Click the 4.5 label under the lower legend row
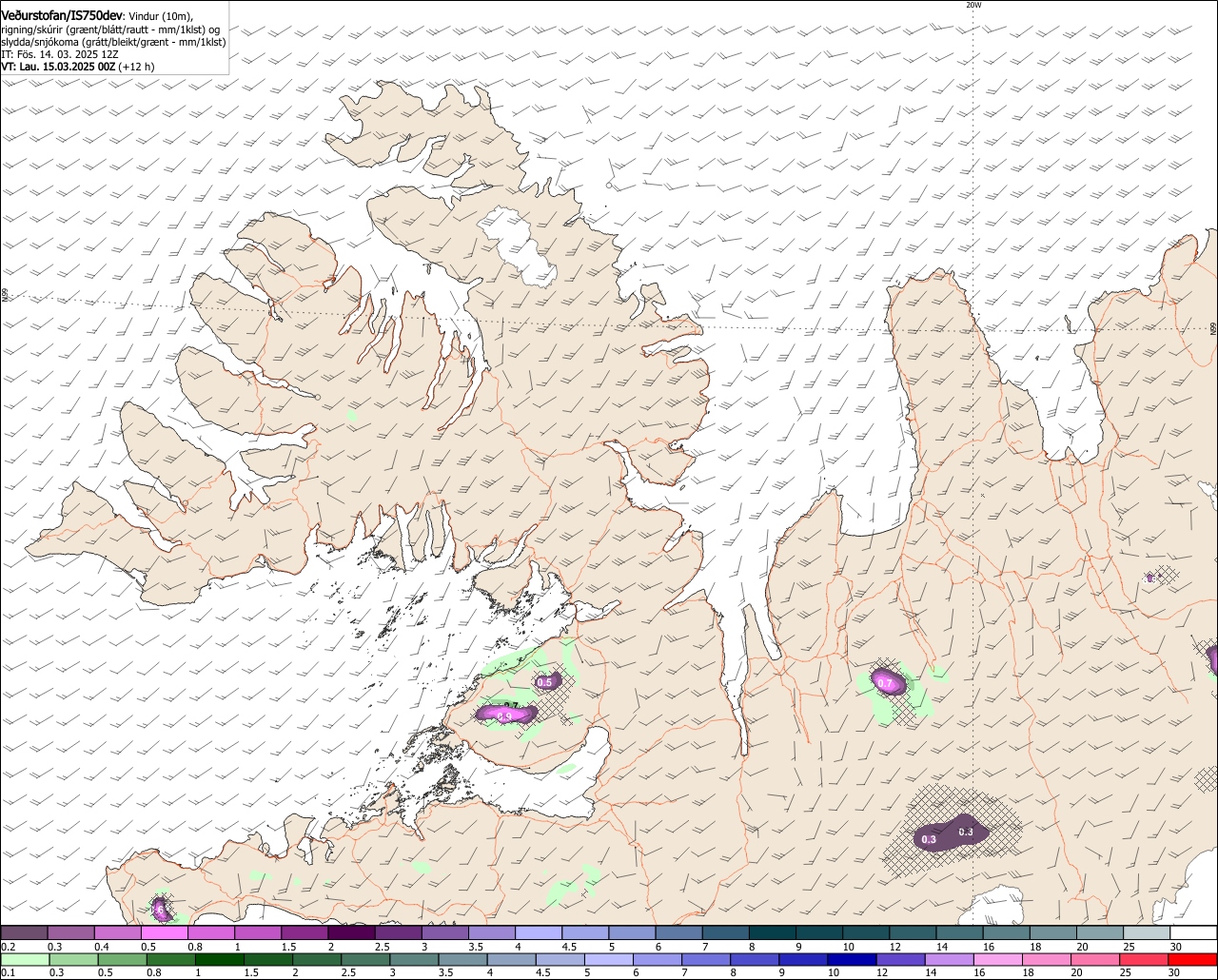Viewport: 1218px width, 980px height. [543, 972]
